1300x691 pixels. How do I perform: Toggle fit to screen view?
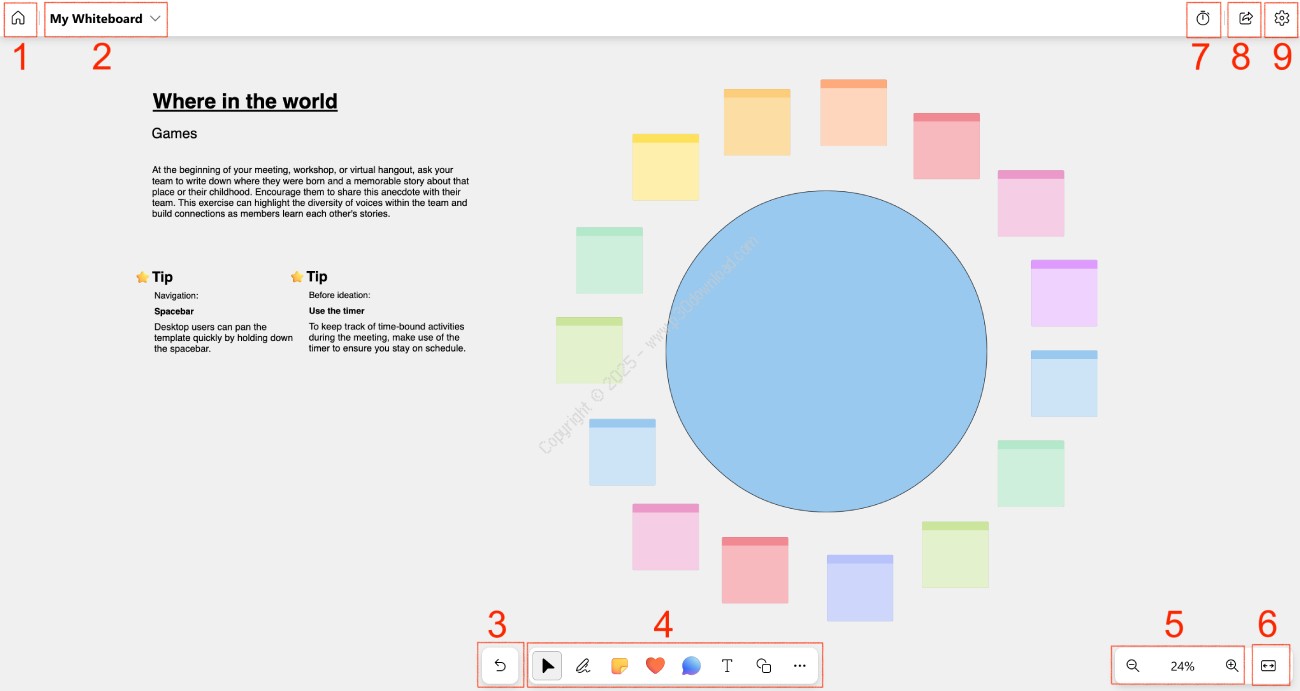1269,665
